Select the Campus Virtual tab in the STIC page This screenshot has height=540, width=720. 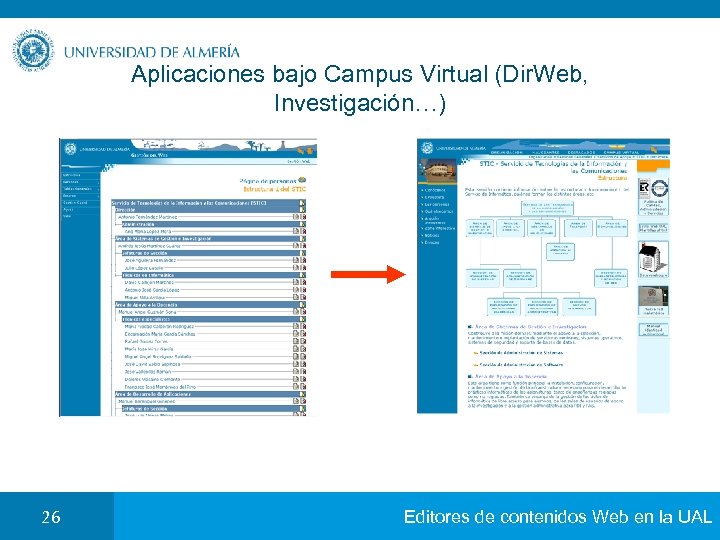(x=621, y=152)
